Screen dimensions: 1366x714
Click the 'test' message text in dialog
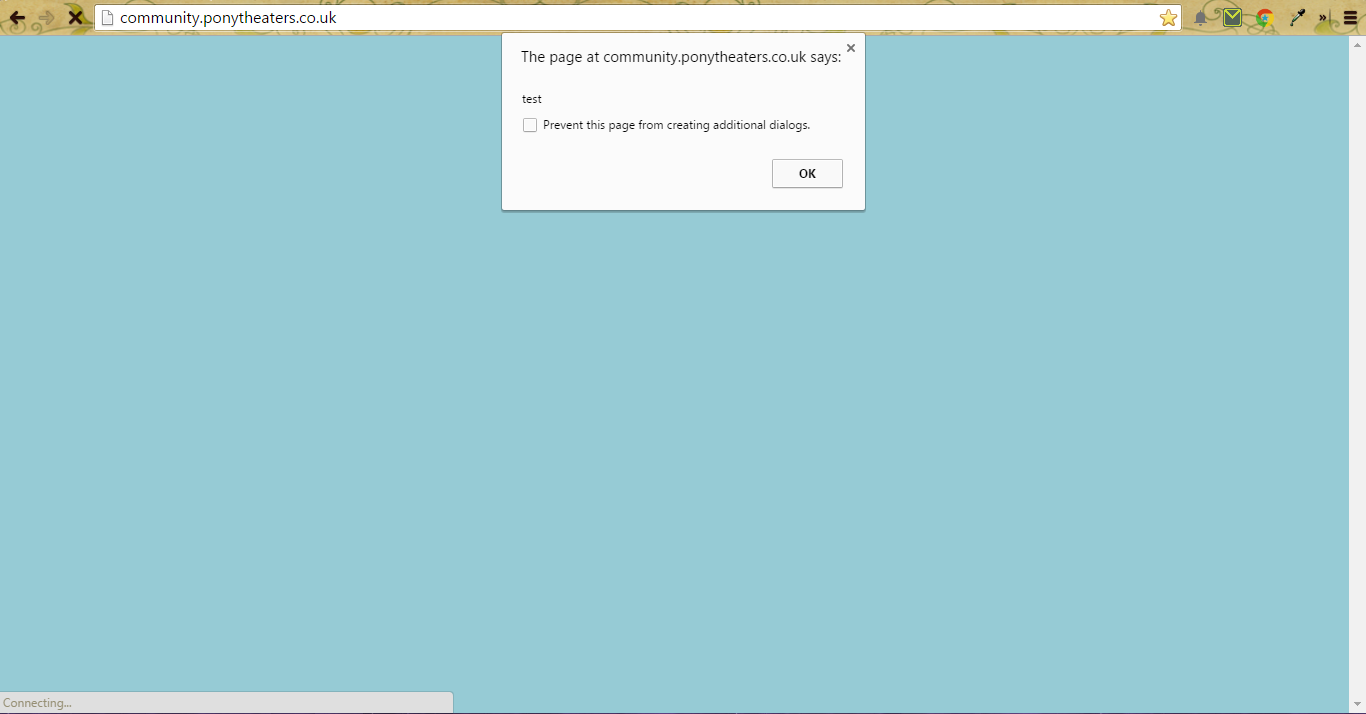pyautogui.click(x=532, y=99)
